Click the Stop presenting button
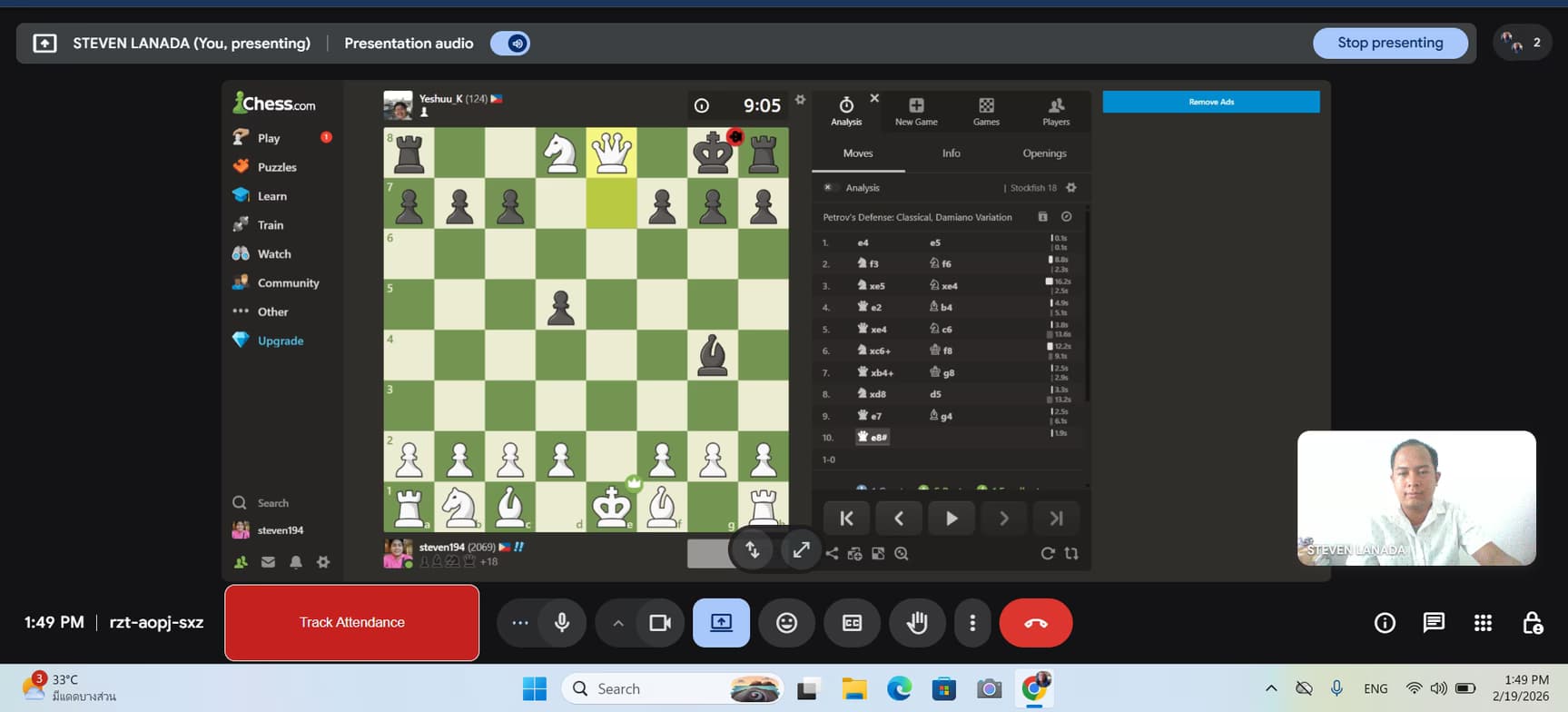 (x=1389, y=43)
